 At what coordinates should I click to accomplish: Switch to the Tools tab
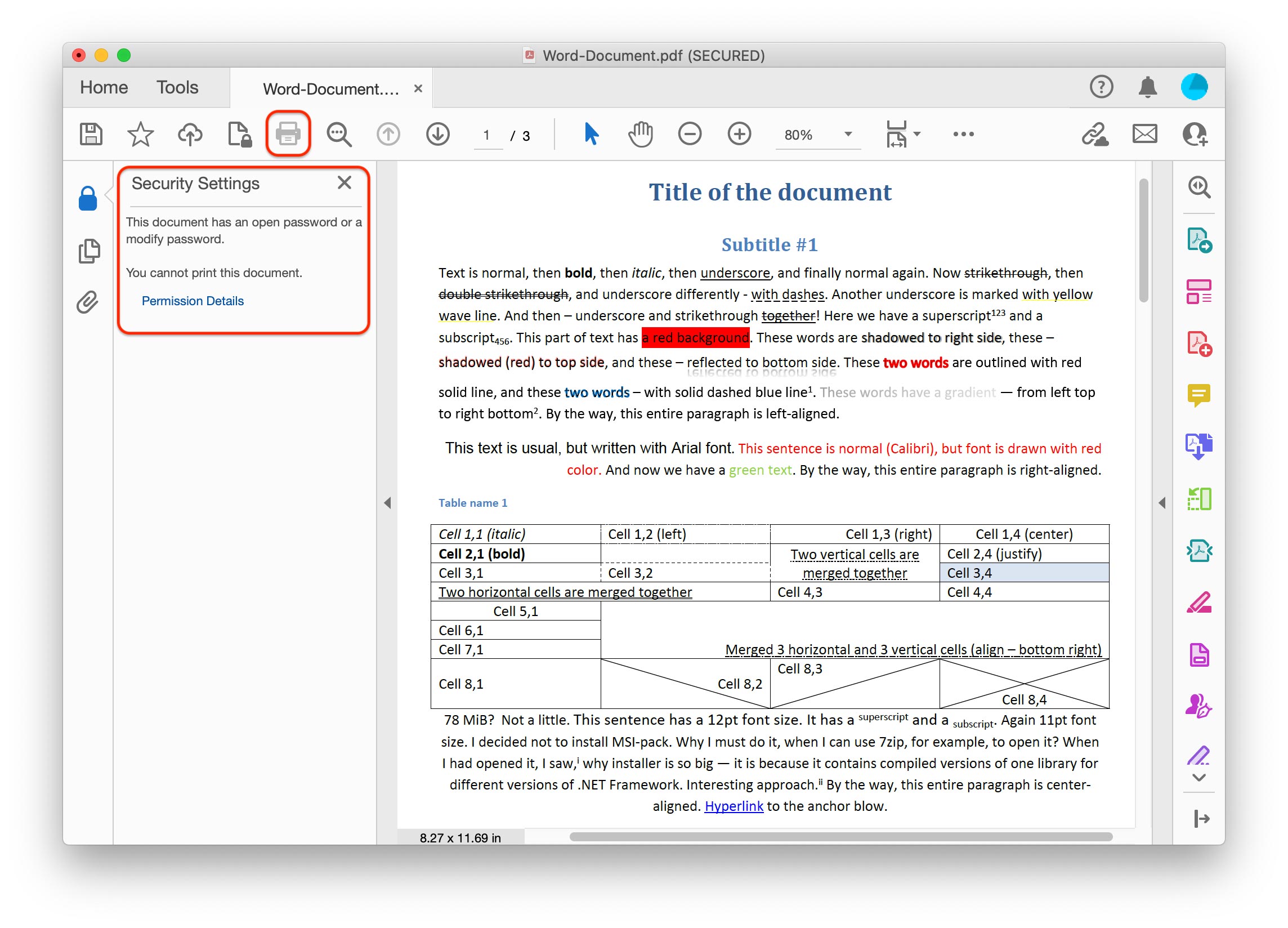coord(177,87)
